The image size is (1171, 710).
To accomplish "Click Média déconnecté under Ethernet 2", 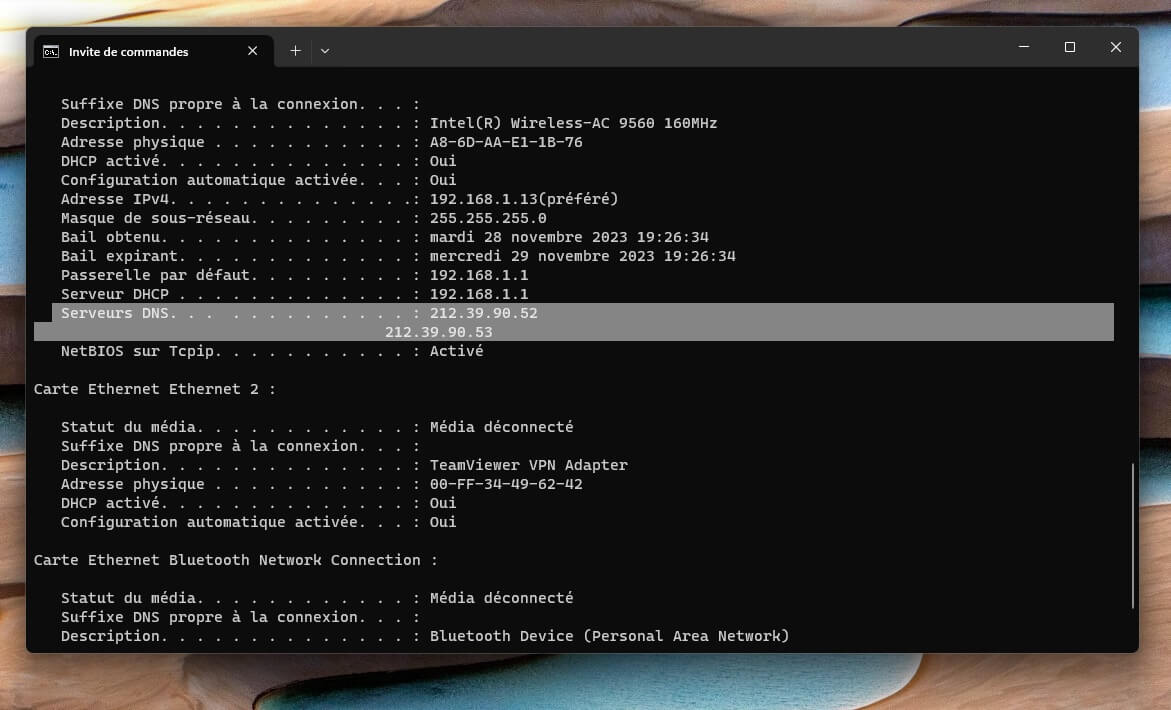I will pyautogui.click(x=501, y=427).
